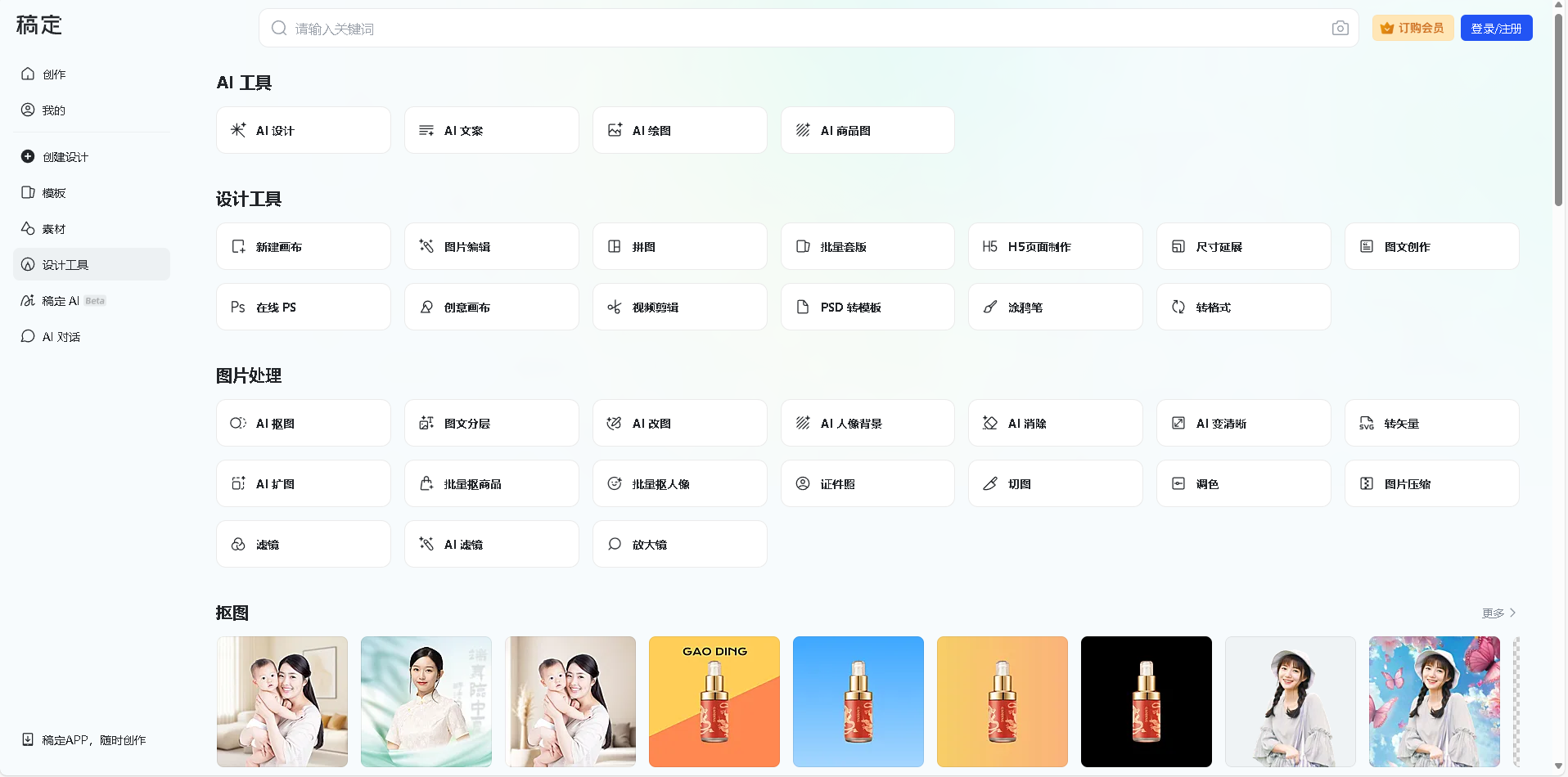This screenshot has width=1568, height=777.
Task: Open the AI 抠图 tool
Action: [303, 423]
